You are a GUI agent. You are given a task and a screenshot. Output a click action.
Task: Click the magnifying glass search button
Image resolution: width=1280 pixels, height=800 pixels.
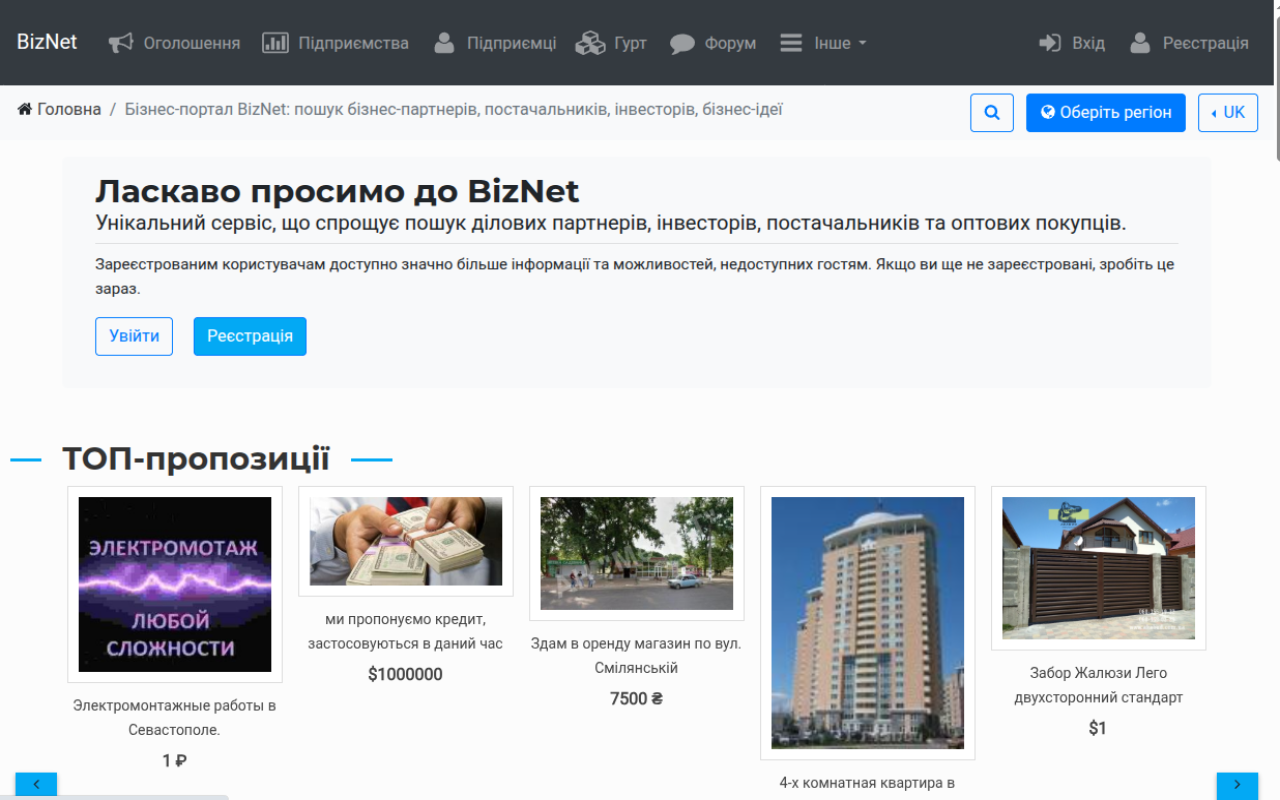(x=992, y=112)
